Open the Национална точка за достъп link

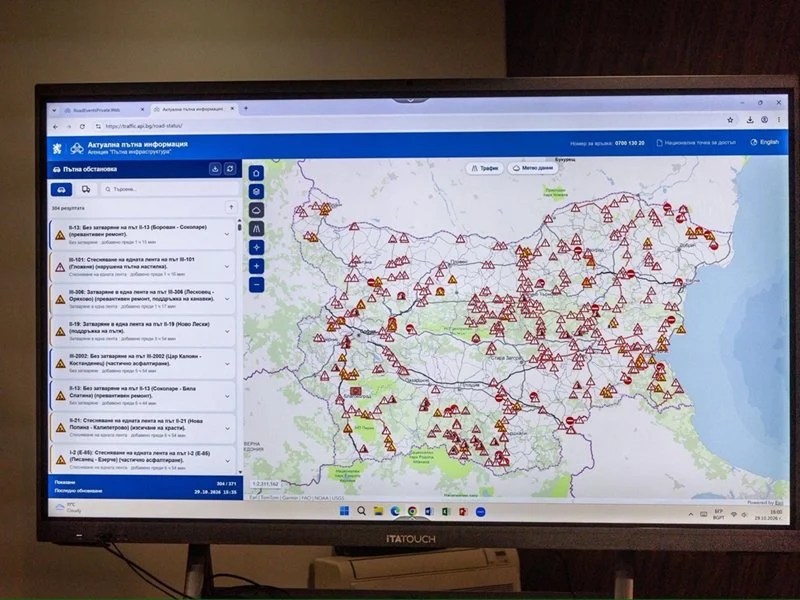coord(696,143)
